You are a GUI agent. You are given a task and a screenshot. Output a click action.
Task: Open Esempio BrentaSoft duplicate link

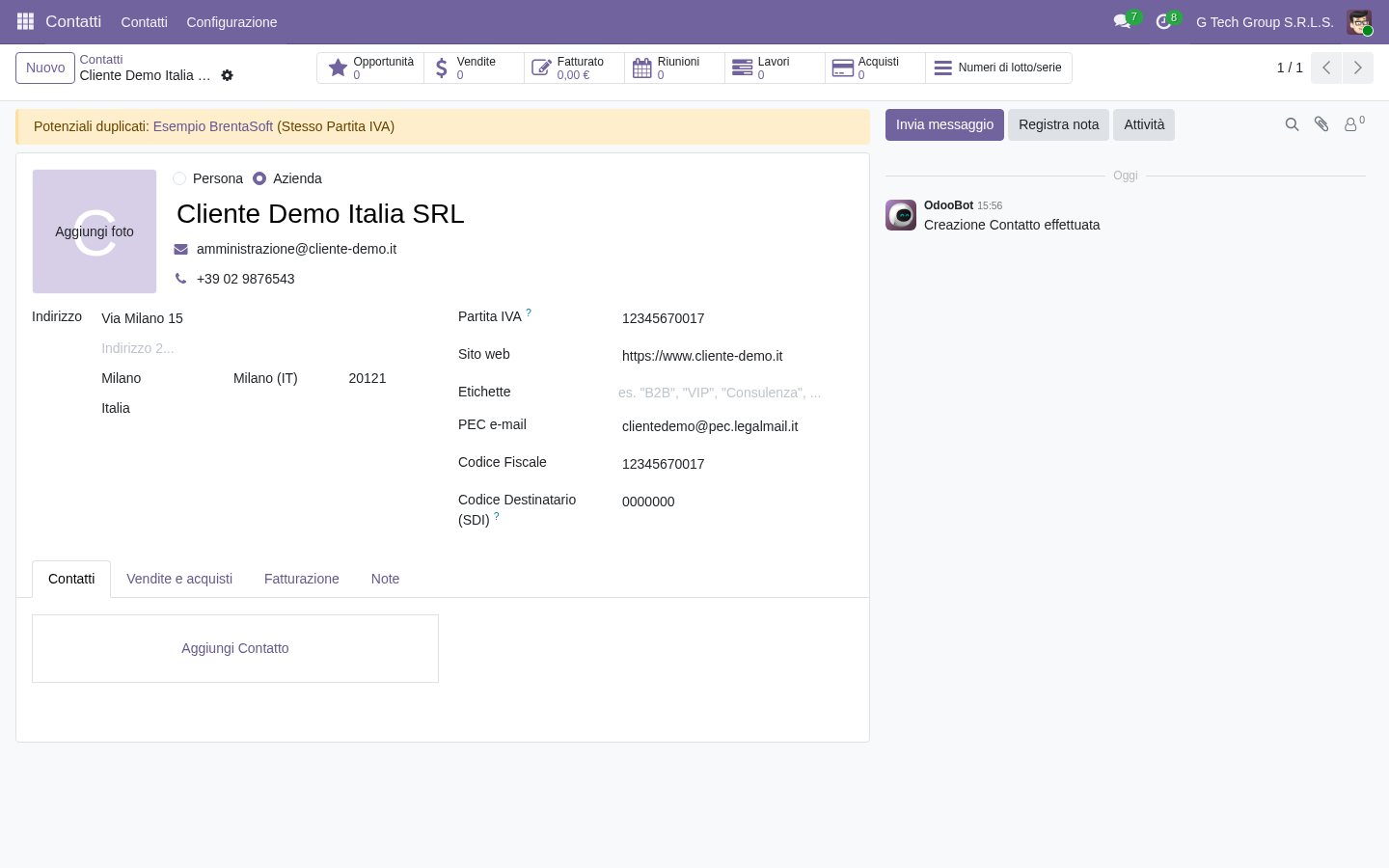(x=213, y=126)
